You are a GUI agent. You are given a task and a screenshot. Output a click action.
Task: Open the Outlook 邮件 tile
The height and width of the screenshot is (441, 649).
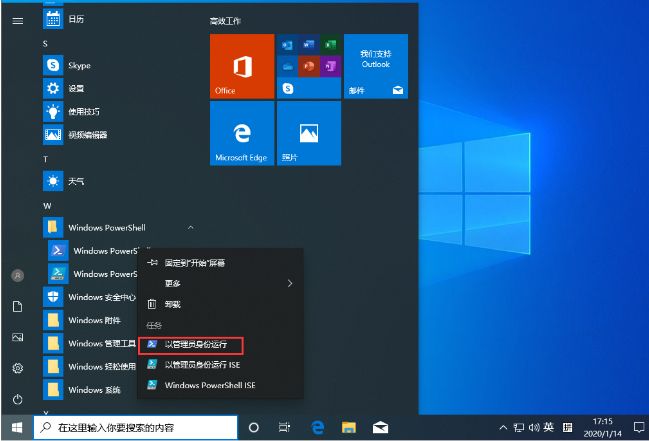click(376, 66)
